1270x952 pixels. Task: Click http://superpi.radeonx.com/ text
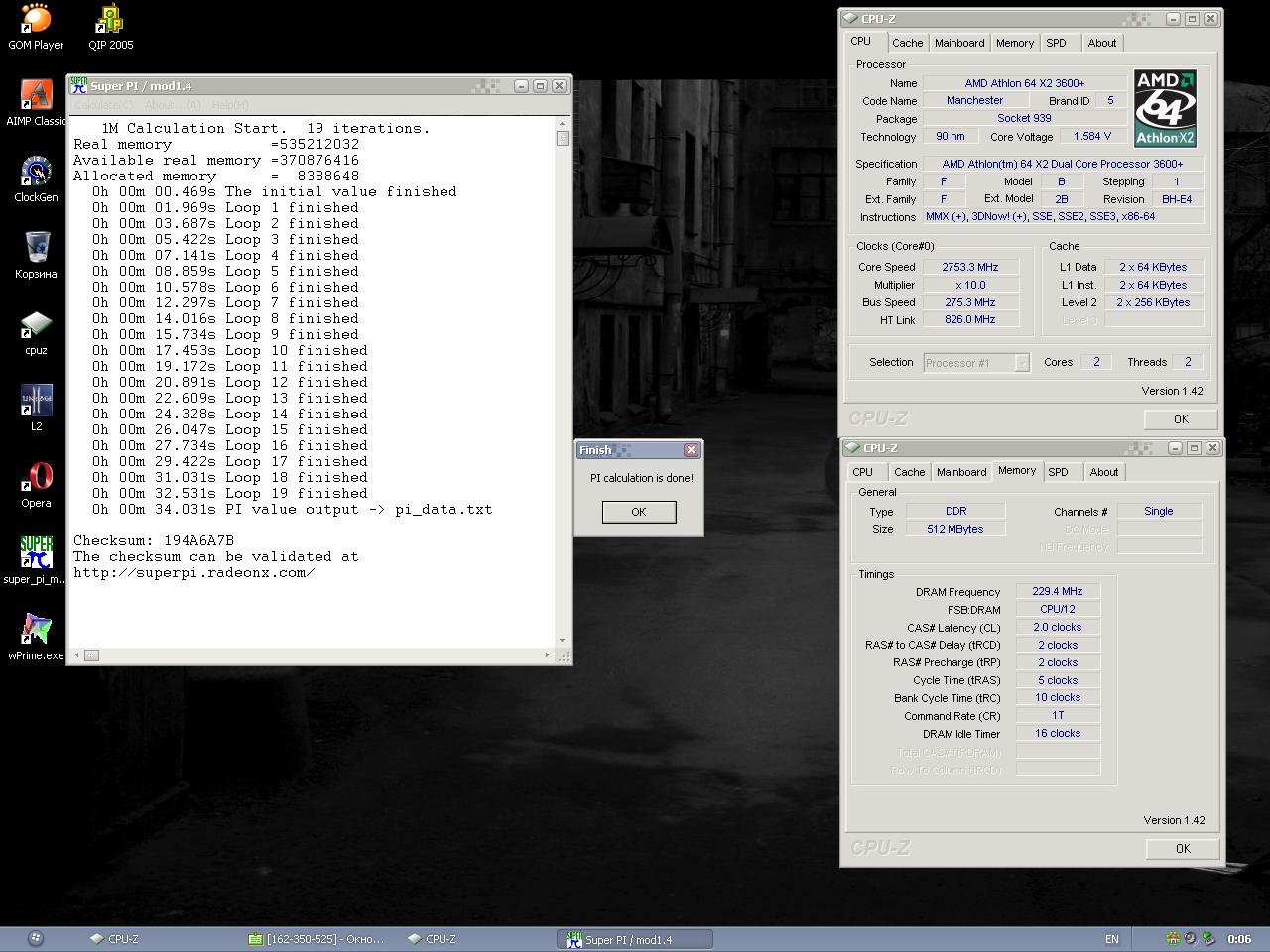(x=194, y=572)
